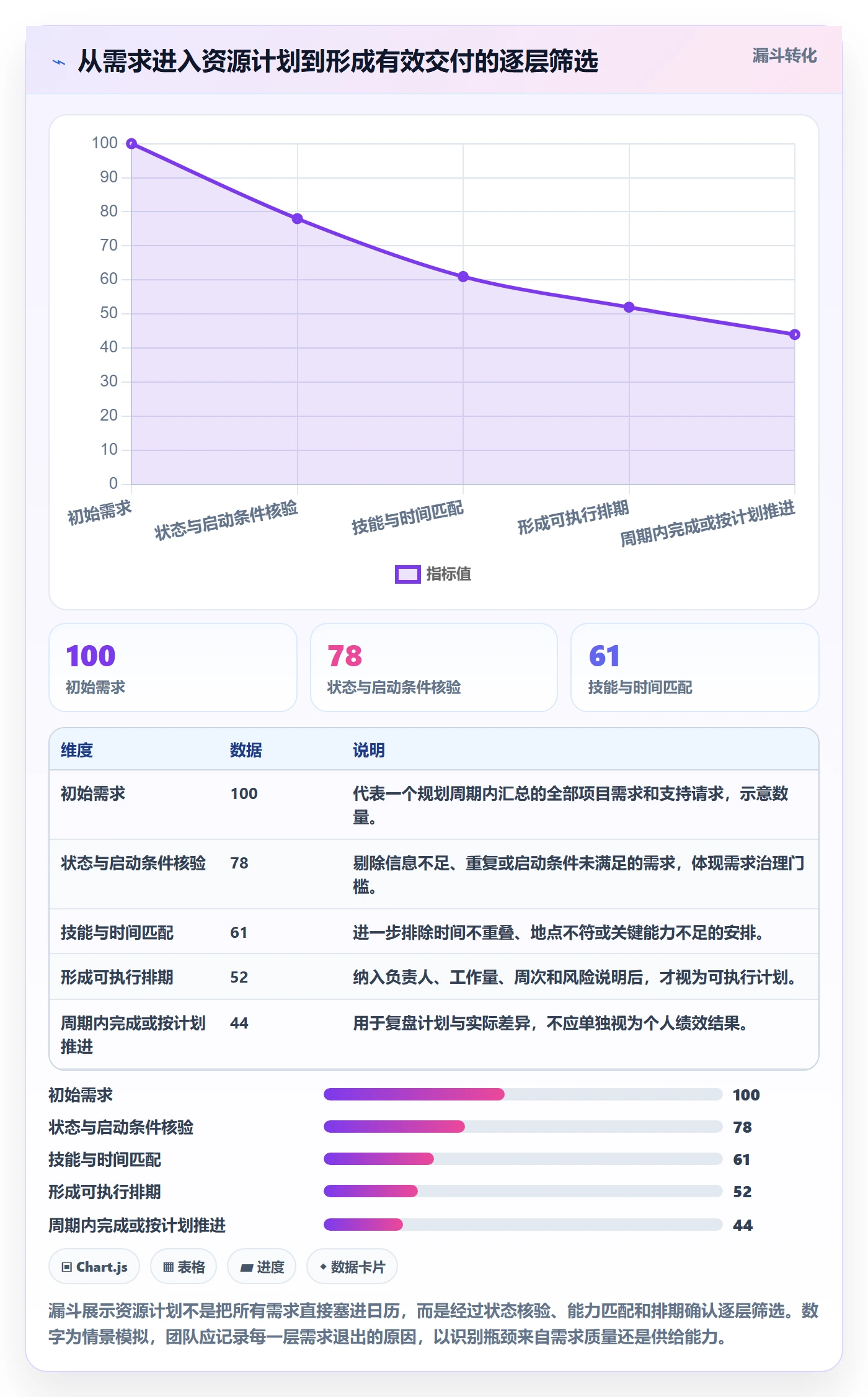Select the final chart point at 44

pyautogui.click(x=795, y=334)
